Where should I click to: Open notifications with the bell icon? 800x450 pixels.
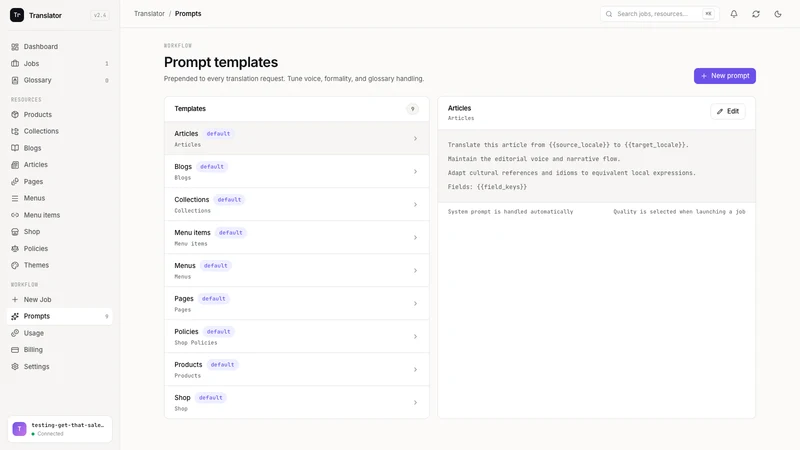point(734,14)
